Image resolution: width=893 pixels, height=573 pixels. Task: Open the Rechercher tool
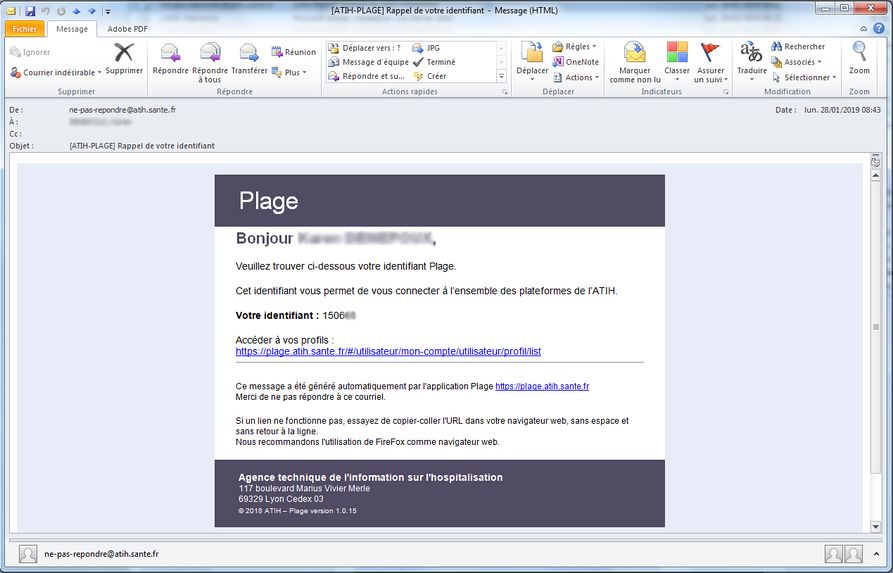click(x=798, y=46)
